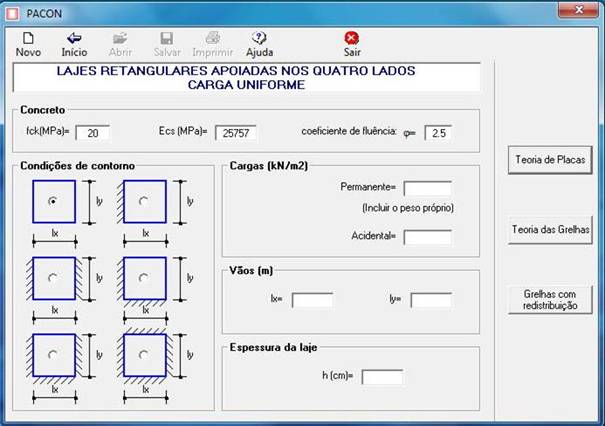
Task: Open the Ajuda help icon
Action: pos(259,39)
